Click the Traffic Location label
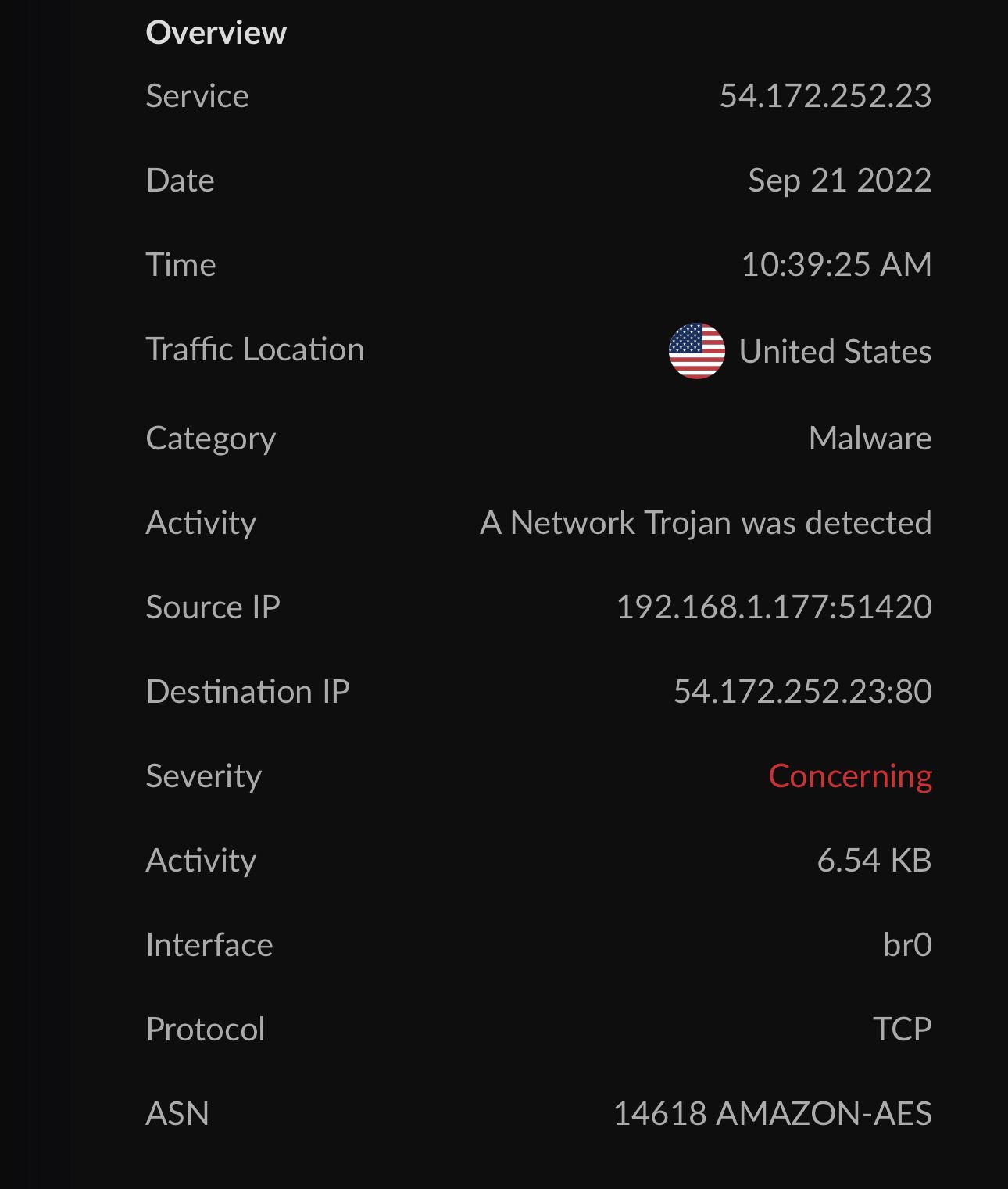1008x1189 pixels. pos(255,349)
